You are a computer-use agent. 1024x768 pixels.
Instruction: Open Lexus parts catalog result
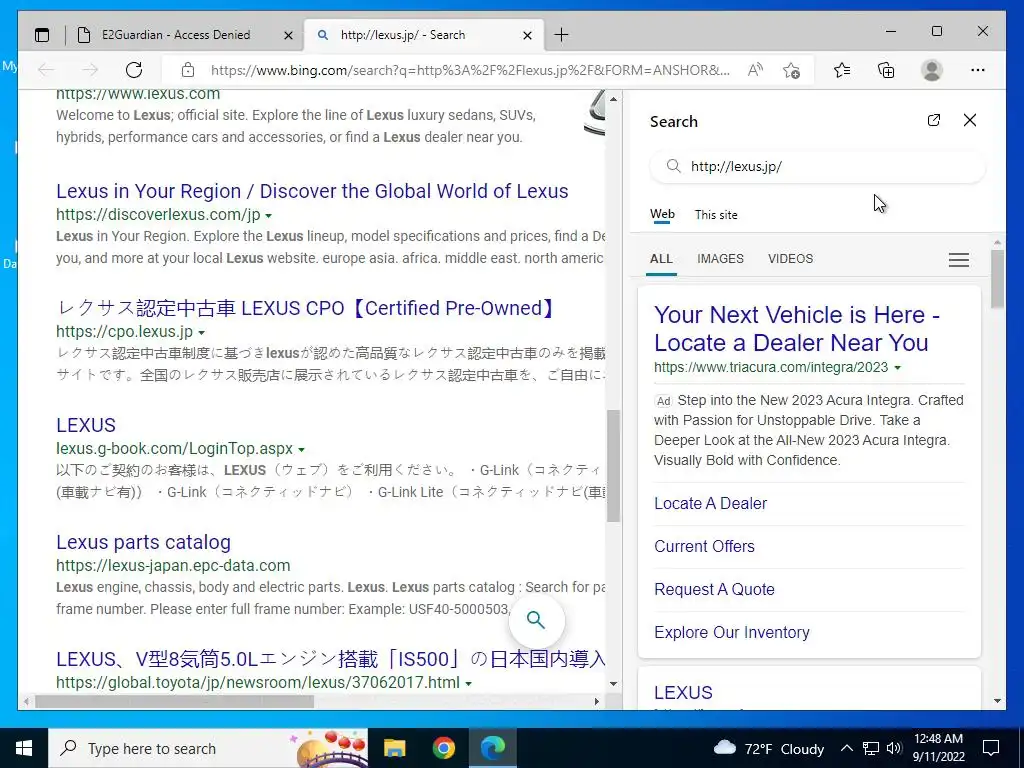(144, 542)
